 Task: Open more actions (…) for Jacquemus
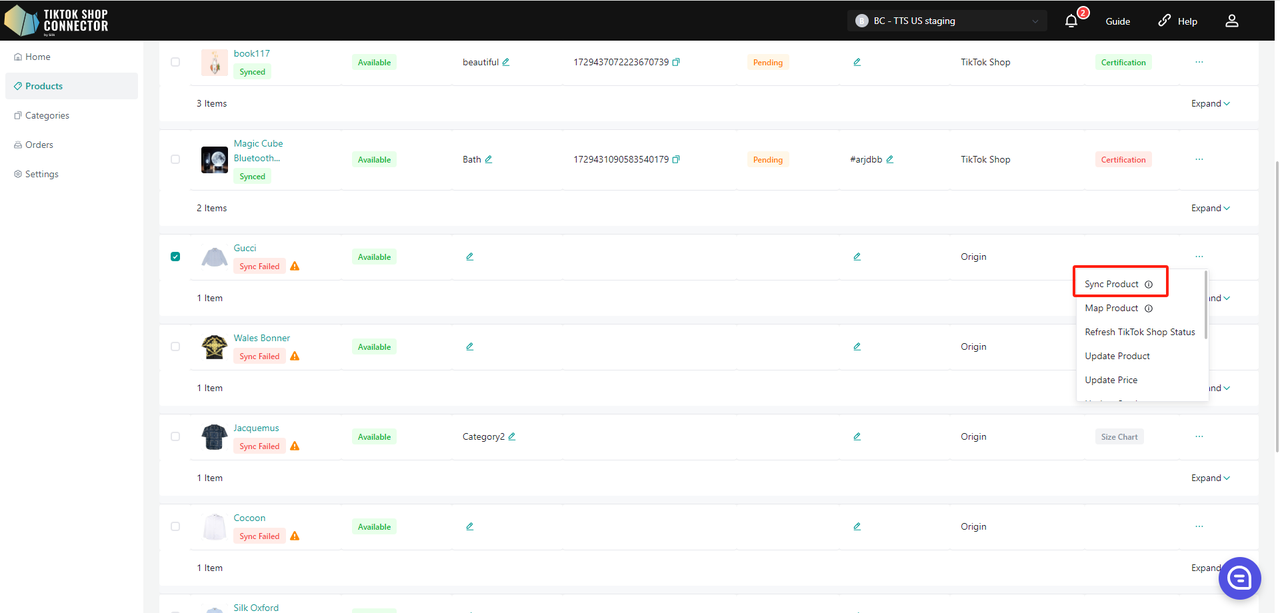tap(1199, 437)
